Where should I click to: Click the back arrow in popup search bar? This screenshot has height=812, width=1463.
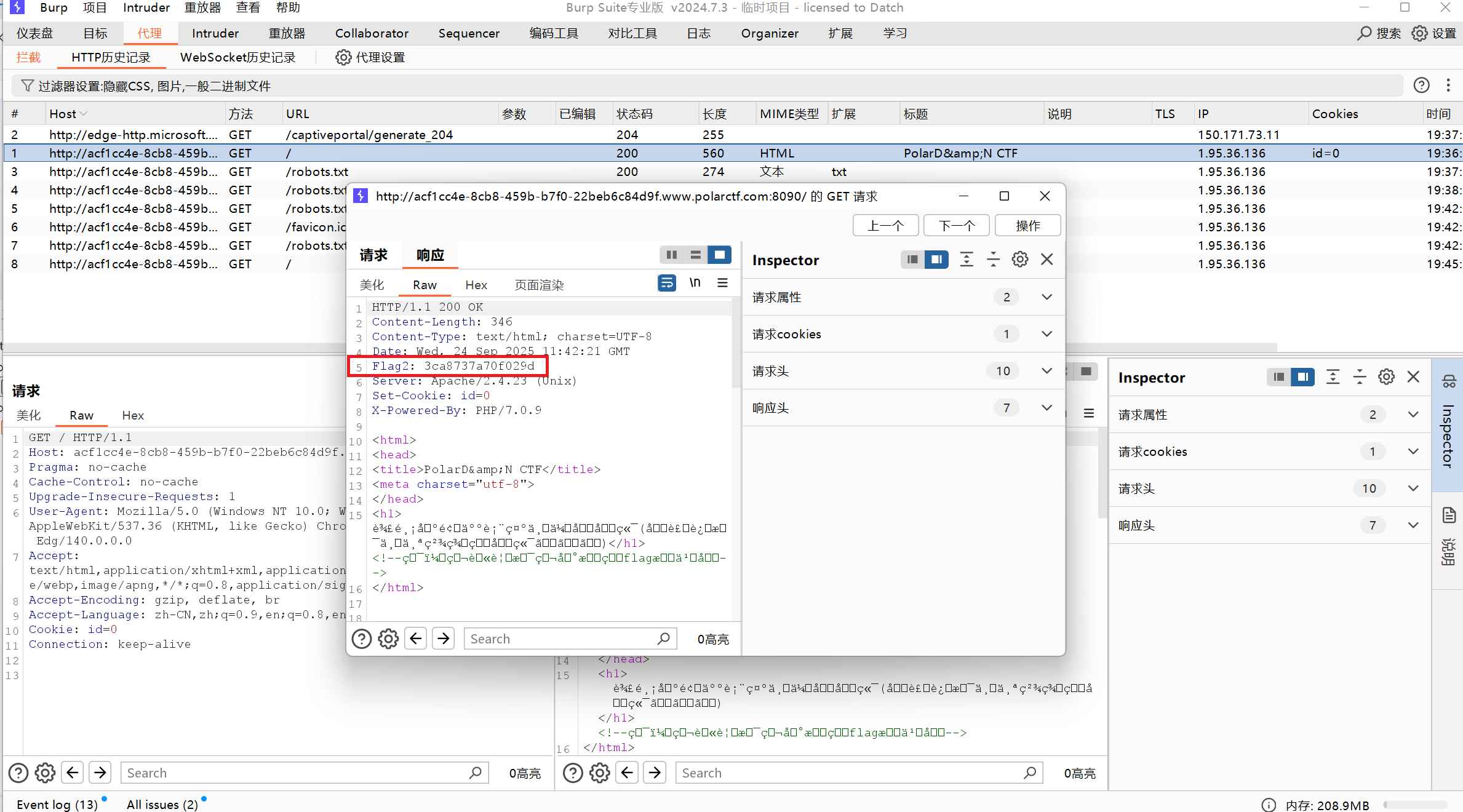pyautogui.click(x=416, y=639)
